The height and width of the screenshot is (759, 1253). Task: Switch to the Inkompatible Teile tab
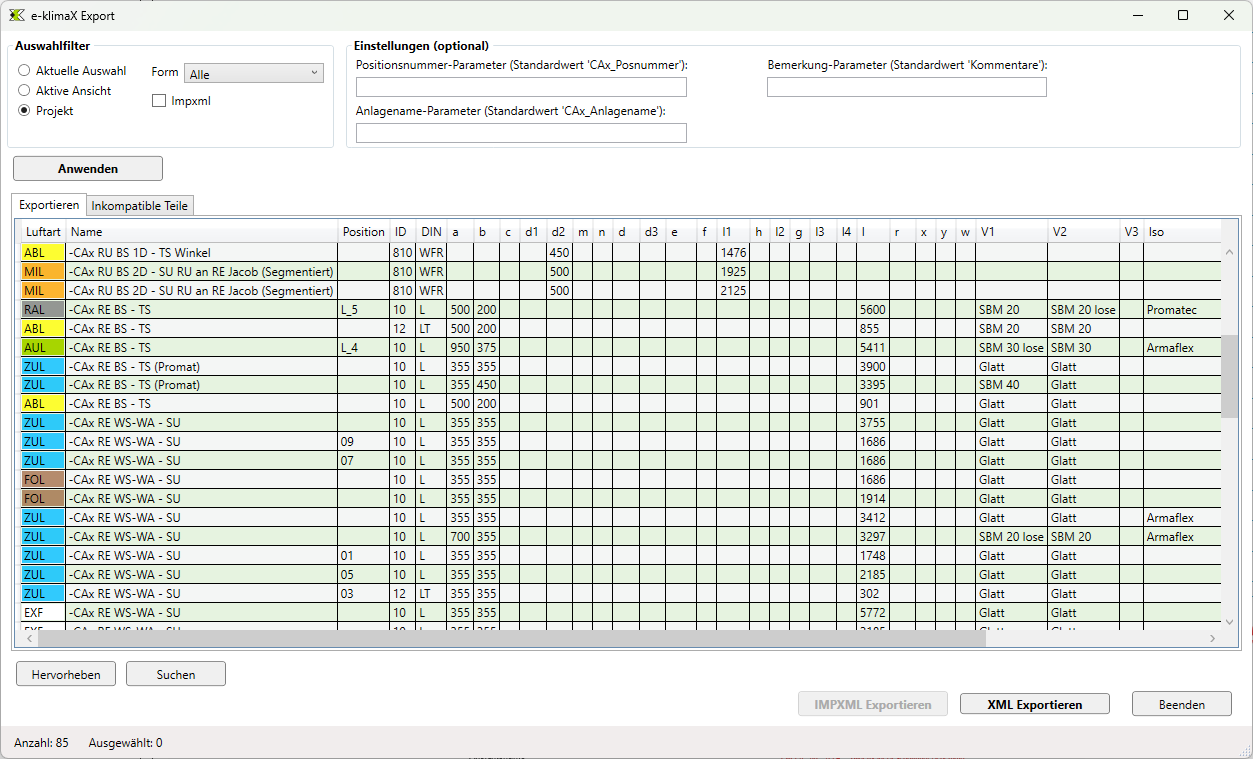140,206
